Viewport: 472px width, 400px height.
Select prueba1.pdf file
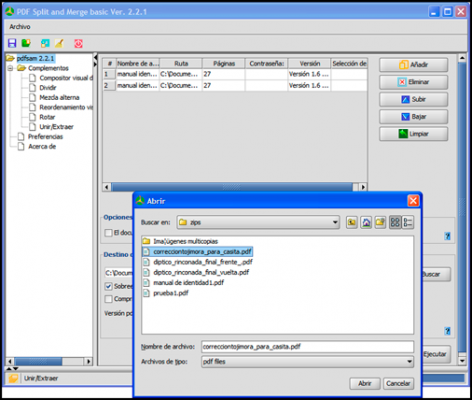tap(166, 293)
